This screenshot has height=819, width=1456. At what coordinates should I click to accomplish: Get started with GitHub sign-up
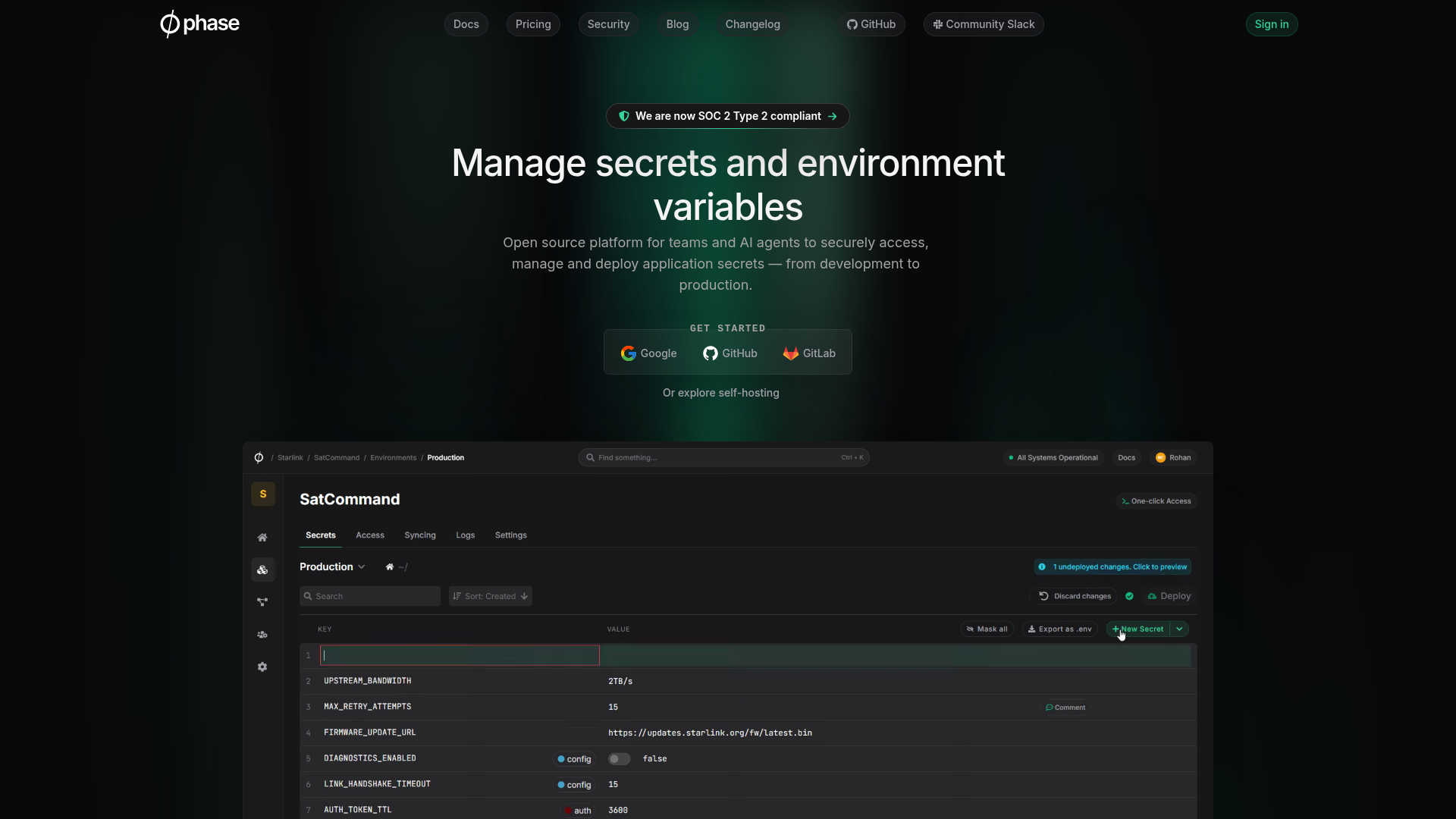tap(730, 353)
